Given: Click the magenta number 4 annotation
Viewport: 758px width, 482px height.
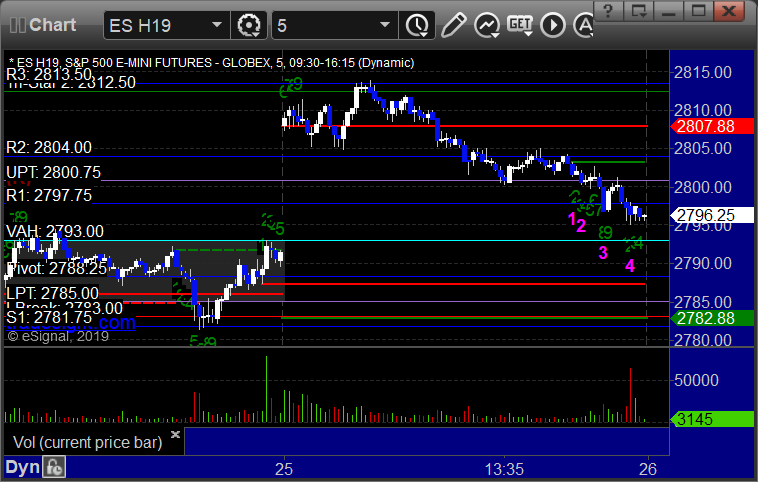Looking at the screenshot, I should 630,265.
